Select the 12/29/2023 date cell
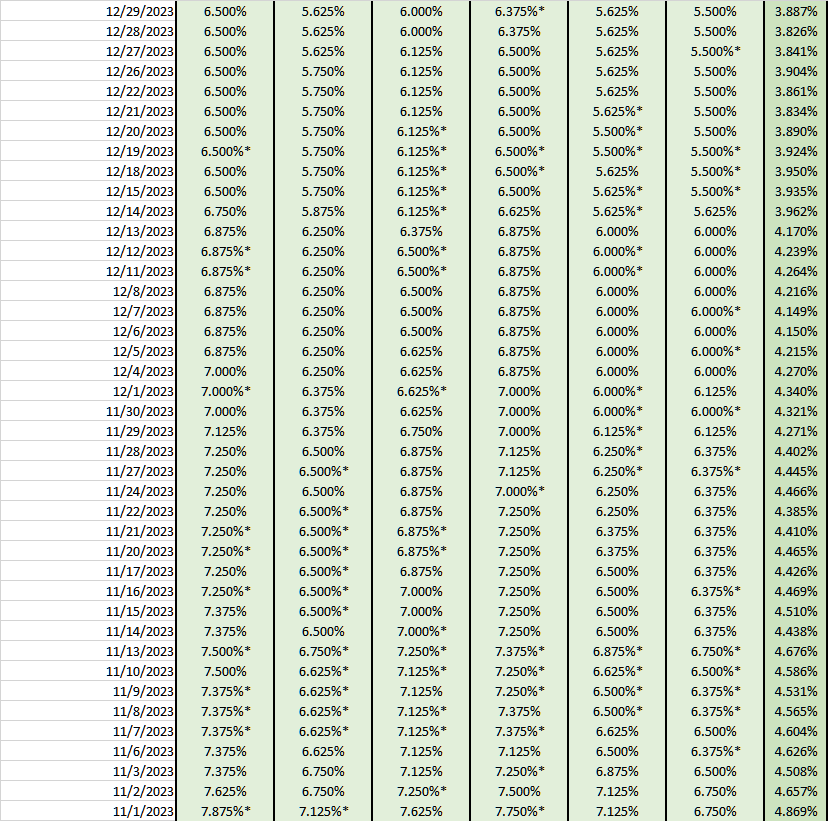This screenshot has height=821, width=828. click(139, 11)
